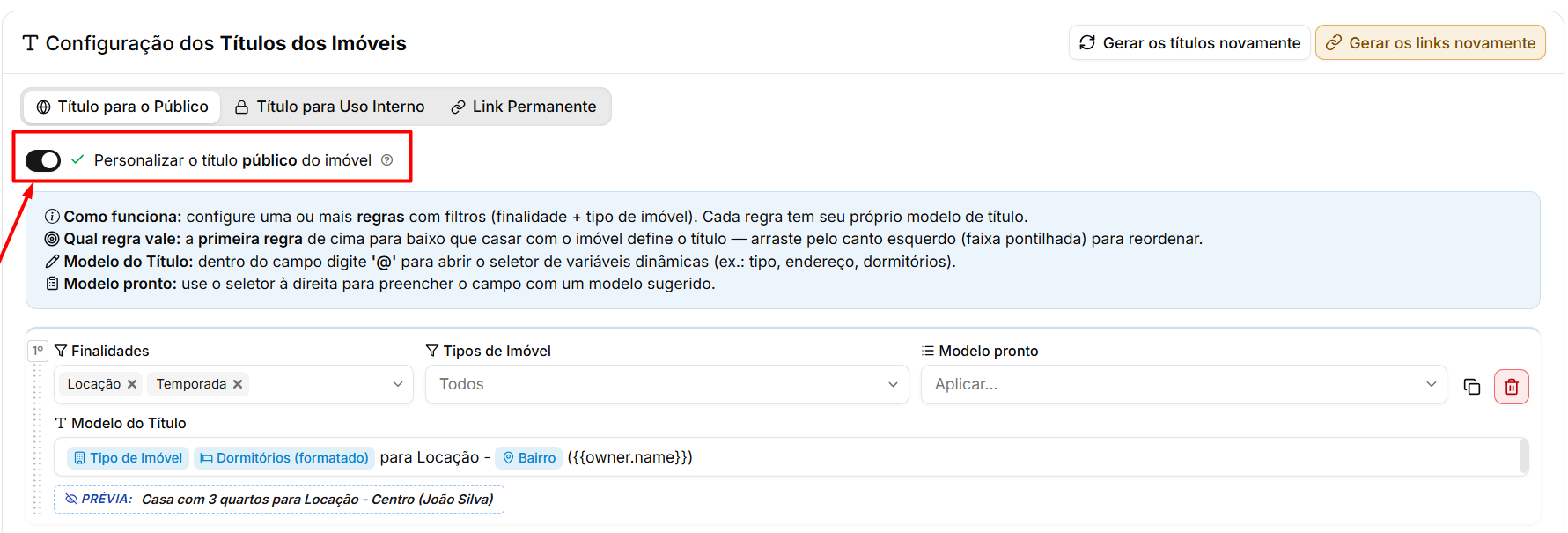Select the Título para o Público tab
1568x533 pixels.
[x=122, y=107]
